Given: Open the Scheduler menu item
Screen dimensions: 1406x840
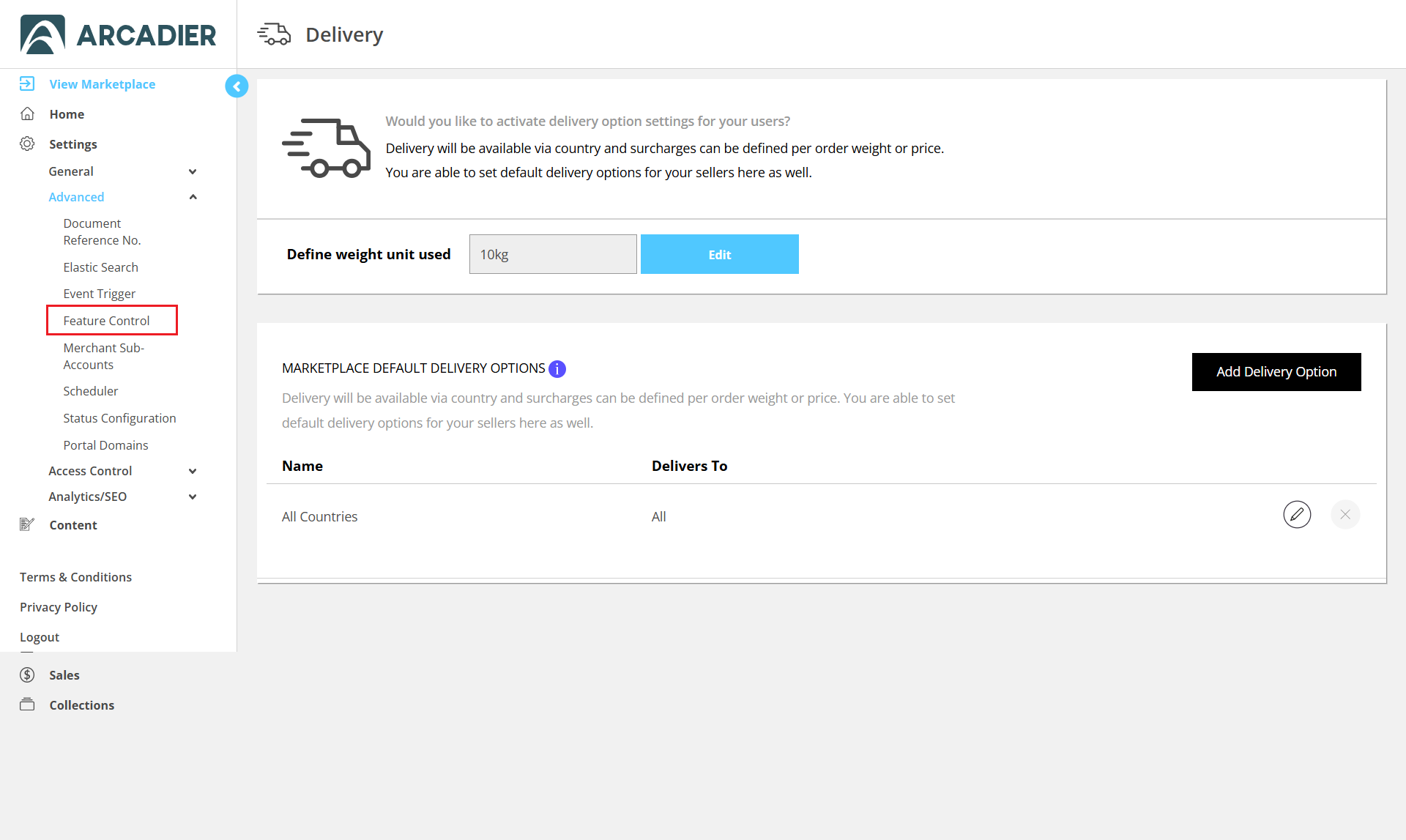Looking at the screenshot, I should [x=91, y=391].
